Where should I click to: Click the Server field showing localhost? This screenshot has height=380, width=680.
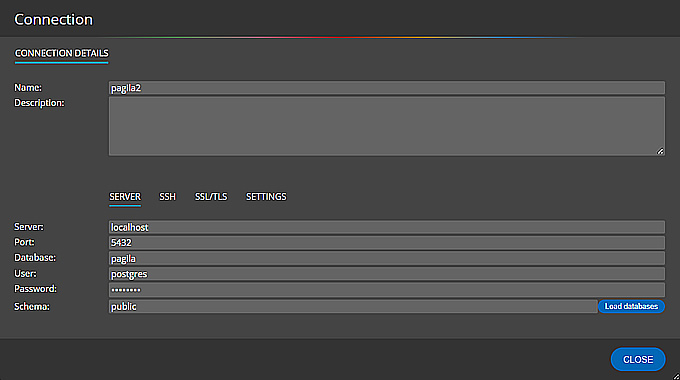(x=387, y=227)
